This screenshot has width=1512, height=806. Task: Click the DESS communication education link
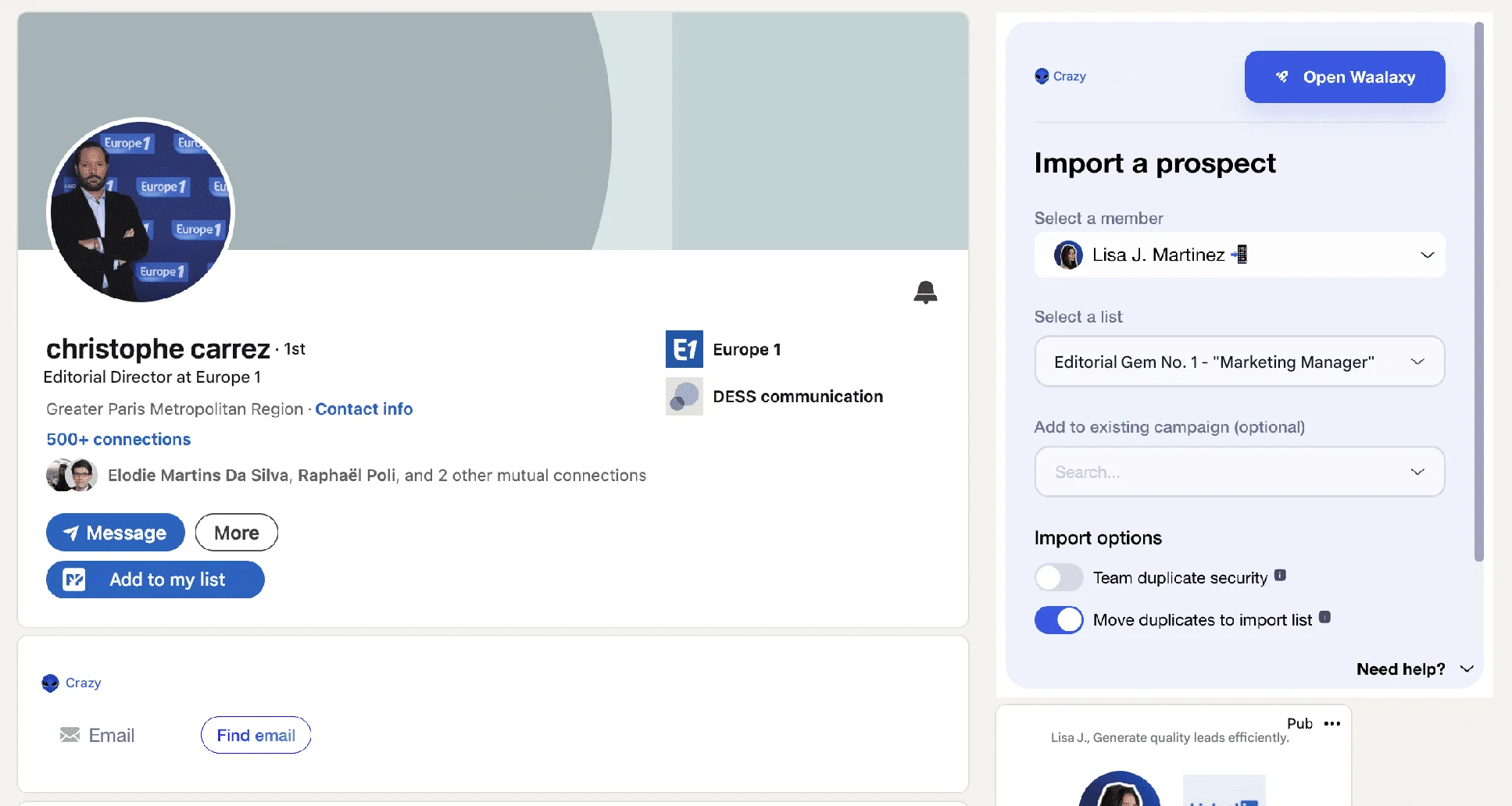click(798, 397)
